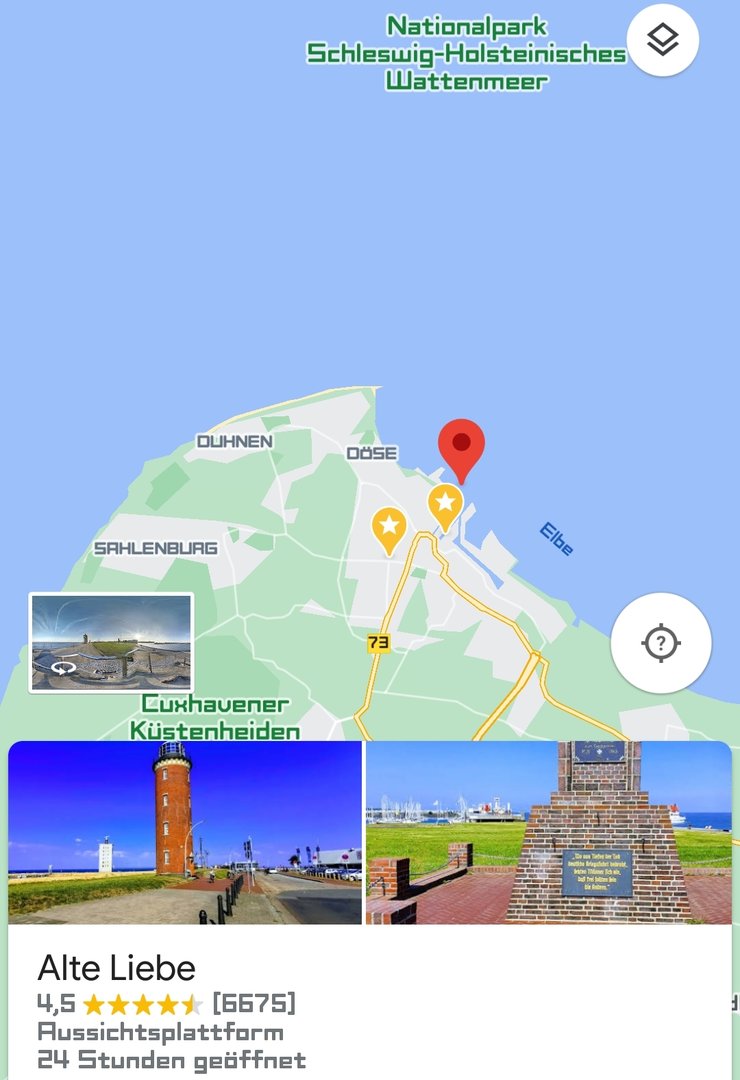
Task: Tap the route 73 road shield
Action: pos(378,643)
